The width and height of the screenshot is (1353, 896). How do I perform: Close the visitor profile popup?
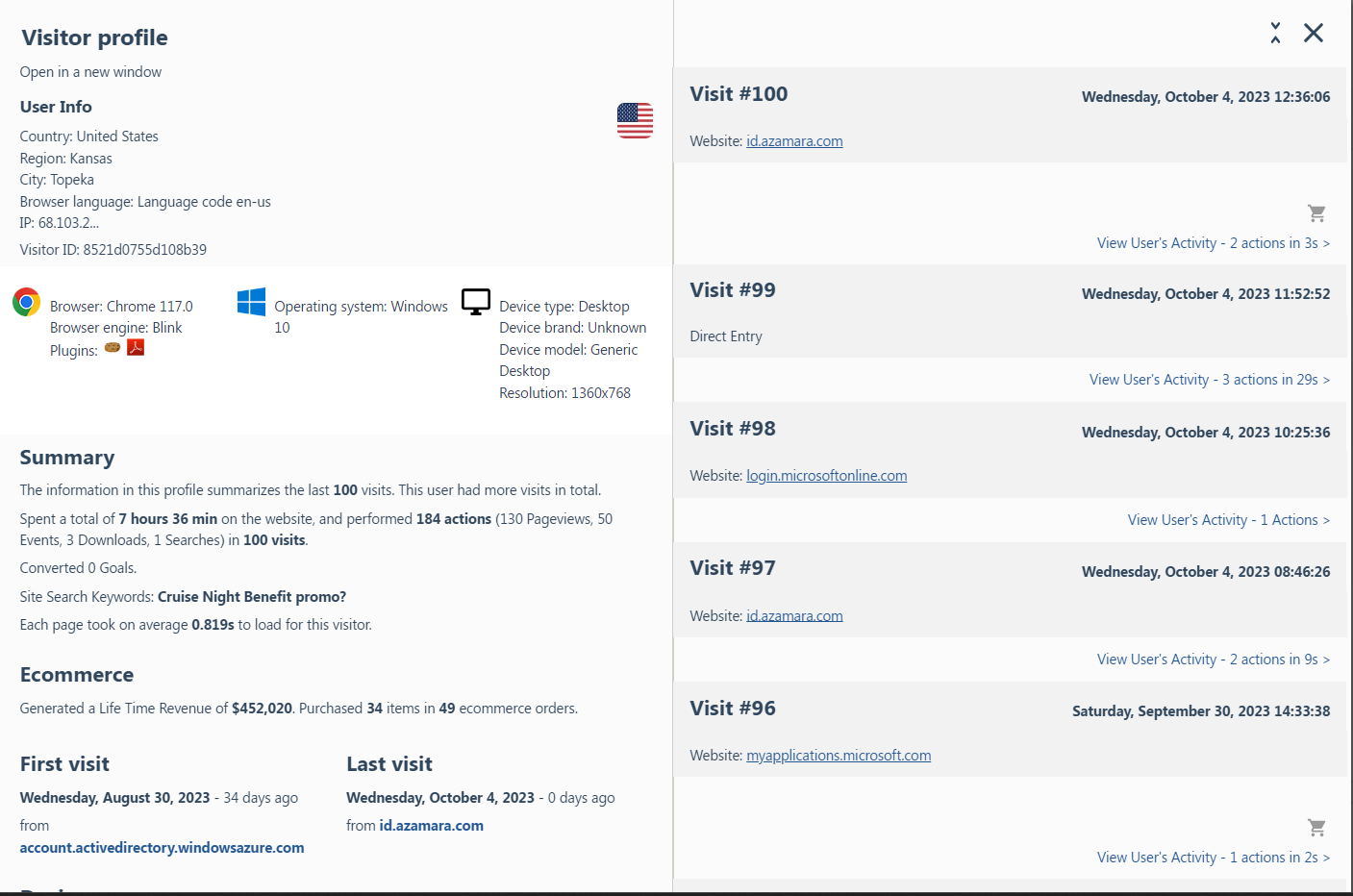1314,34
